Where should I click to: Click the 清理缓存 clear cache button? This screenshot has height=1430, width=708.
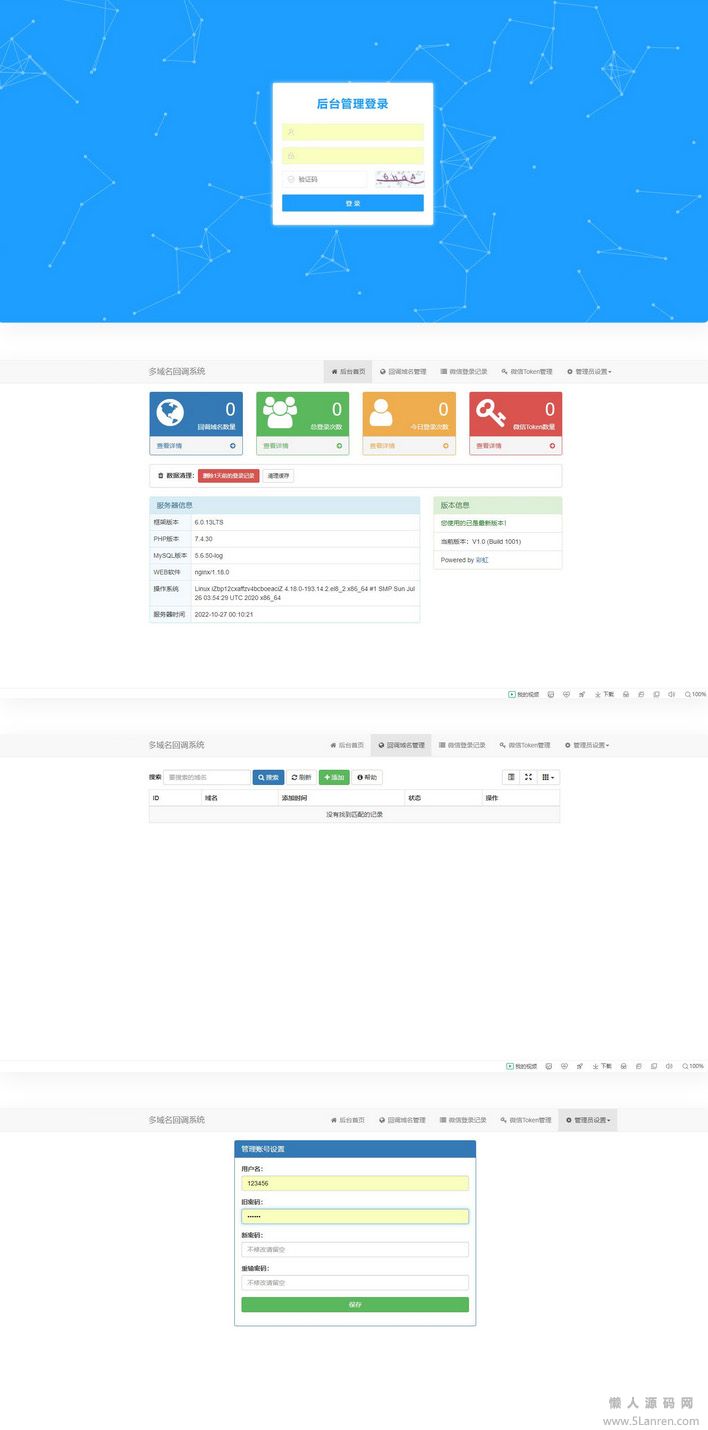pos(278,476)
